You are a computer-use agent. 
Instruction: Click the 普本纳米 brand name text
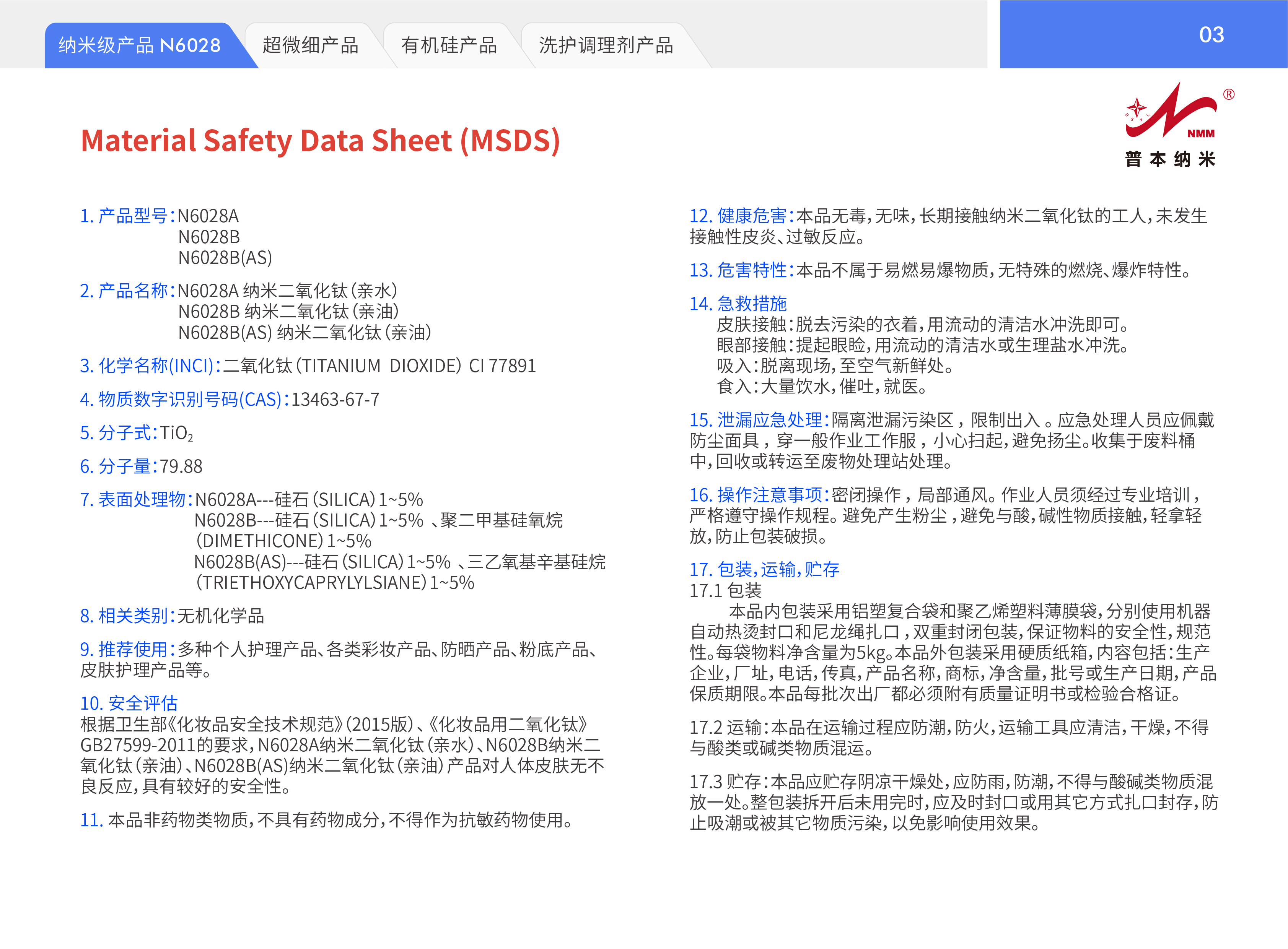pyautogui.click(x=1170, y=159)
